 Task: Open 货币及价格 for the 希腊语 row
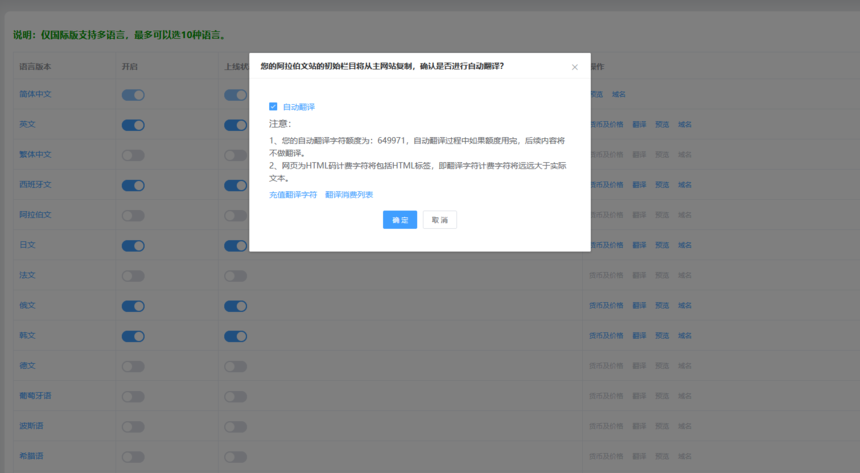[x=606, y=457]
